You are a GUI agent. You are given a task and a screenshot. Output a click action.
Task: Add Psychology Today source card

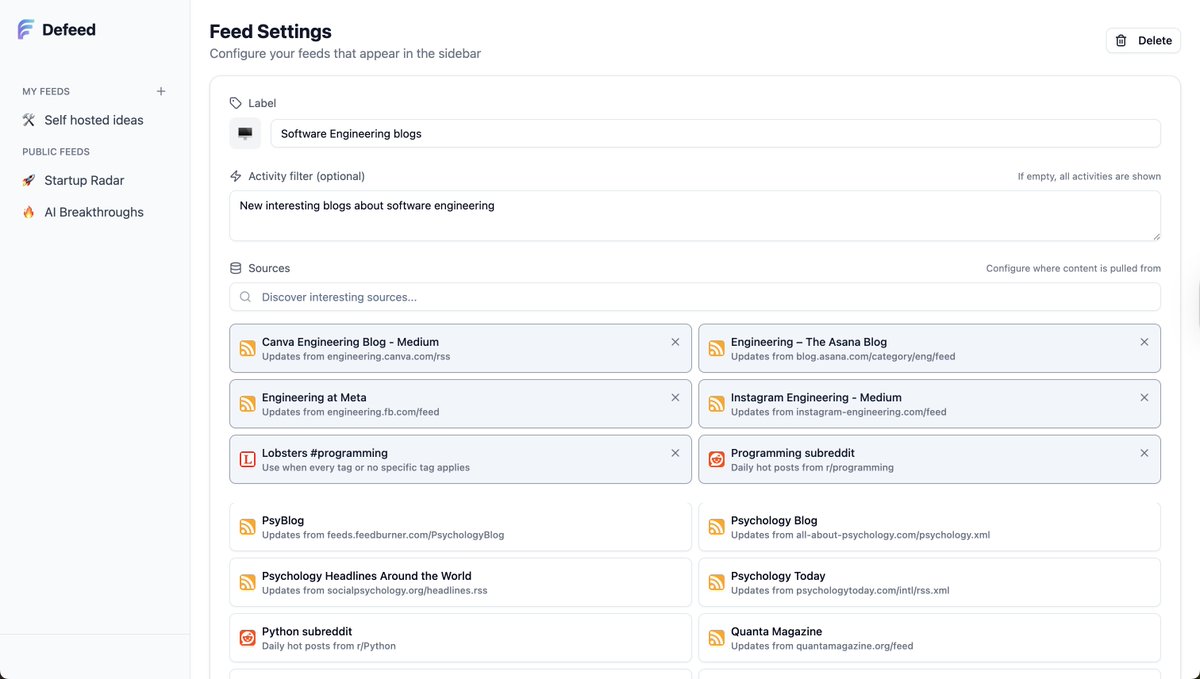[x=929, y=582]
